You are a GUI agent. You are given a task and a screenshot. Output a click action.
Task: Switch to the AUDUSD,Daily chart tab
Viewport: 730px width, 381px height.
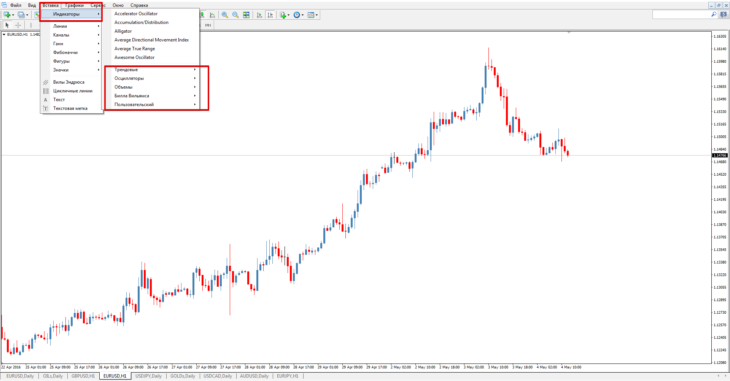[254, 376]
